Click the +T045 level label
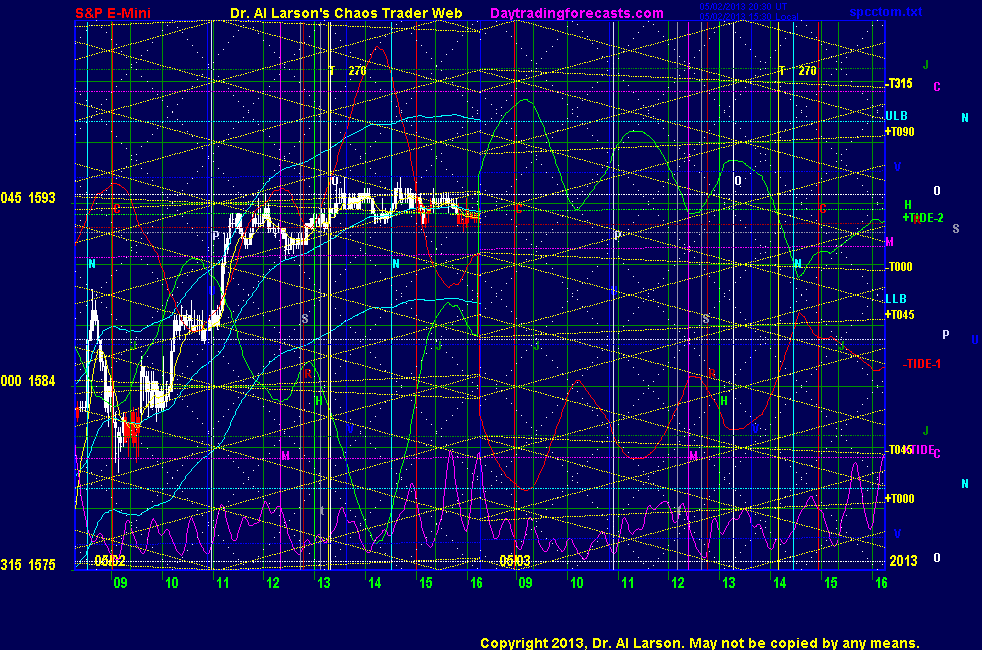This screenshot has width=982, height=650. click(x=899, y=314)
